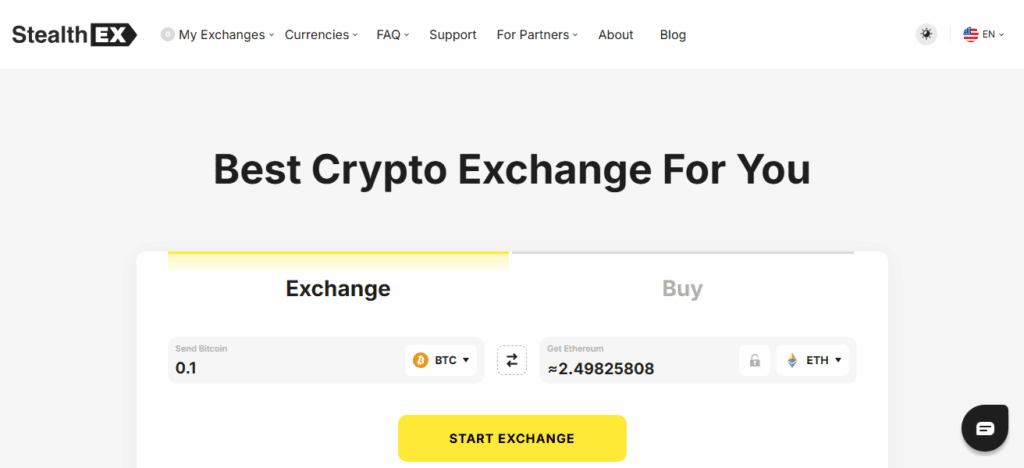Switch to the Buy tab
The image size is (1024, 468).
point(682,289)
